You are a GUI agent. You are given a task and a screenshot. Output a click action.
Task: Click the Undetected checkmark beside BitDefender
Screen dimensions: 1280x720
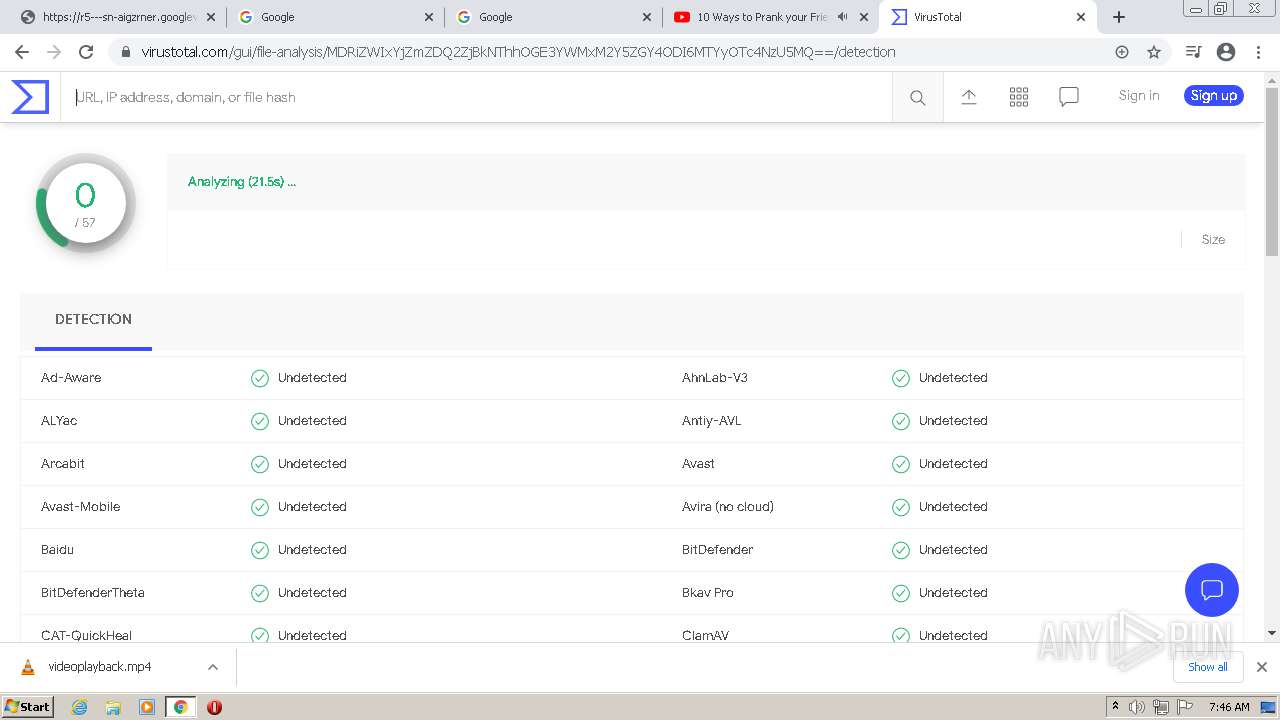pos(901,550)
